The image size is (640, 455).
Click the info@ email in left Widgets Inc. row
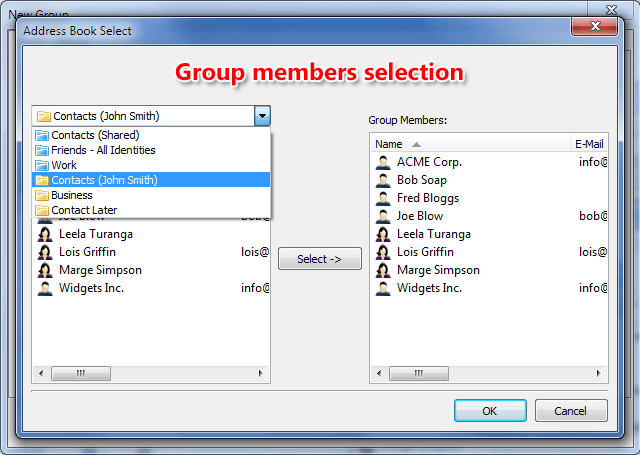pos(255,288)
